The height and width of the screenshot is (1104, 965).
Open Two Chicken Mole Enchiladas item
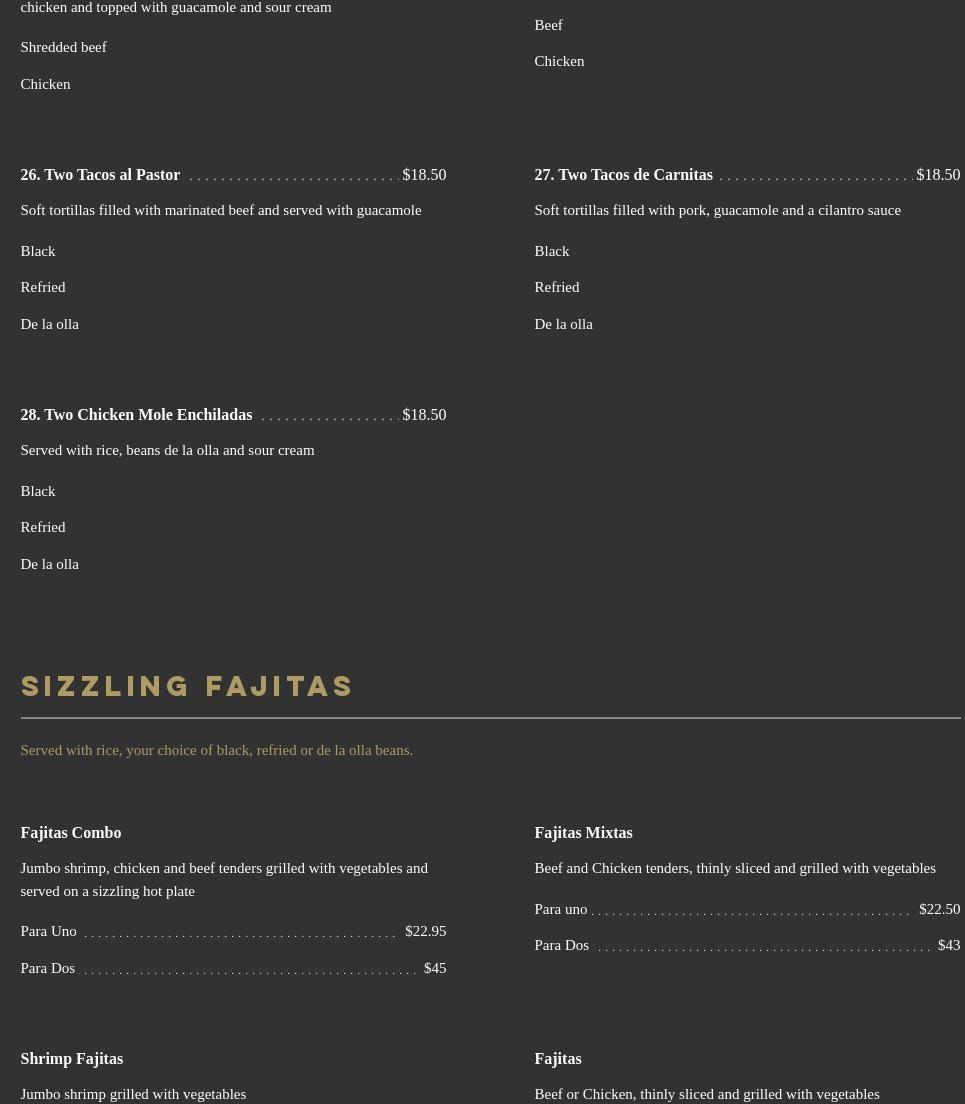(136, 415)
